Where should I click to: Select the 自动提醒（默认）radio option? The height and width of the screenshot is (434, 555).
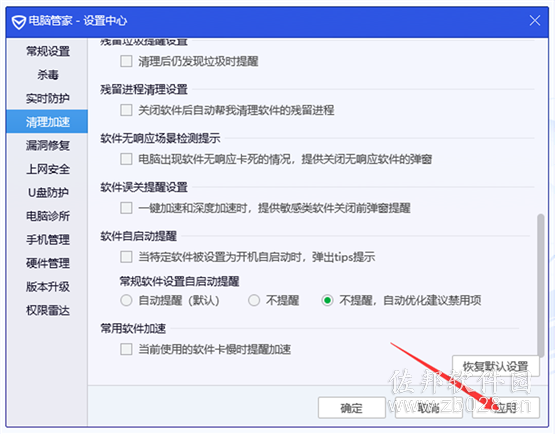coord(126,301)
